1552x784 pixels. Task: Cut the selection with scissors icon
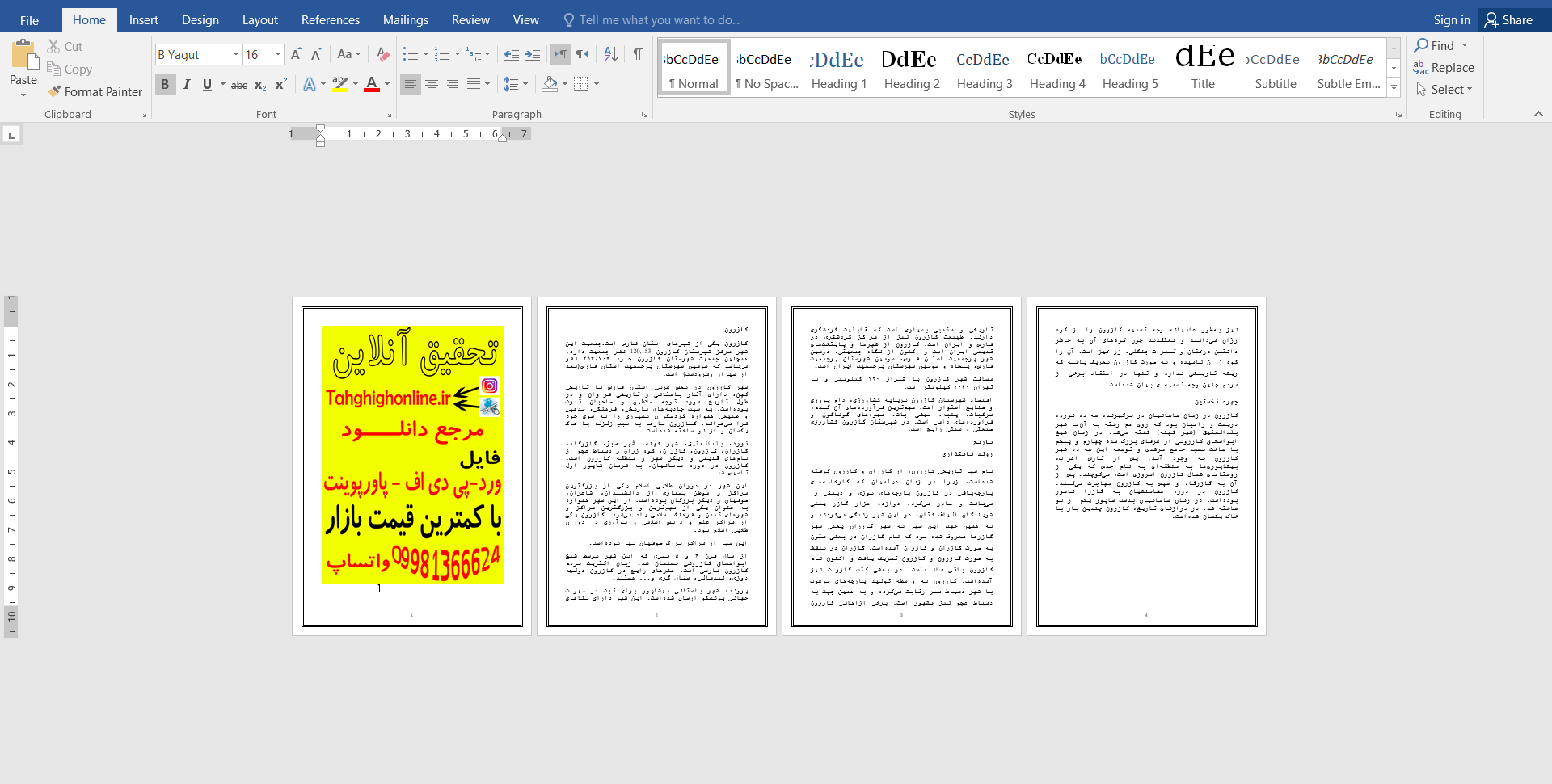54,47
